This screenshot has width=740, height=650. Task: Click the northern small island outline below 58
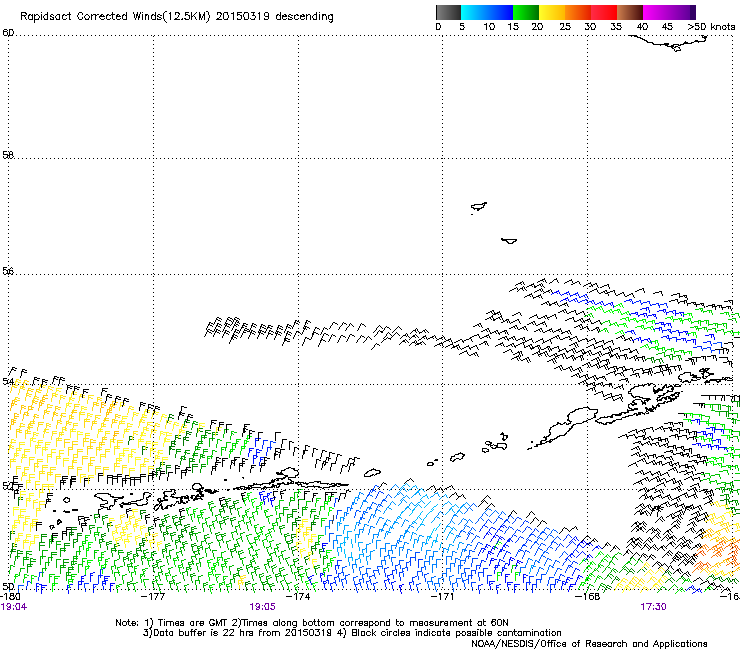(x=479, y=207)
